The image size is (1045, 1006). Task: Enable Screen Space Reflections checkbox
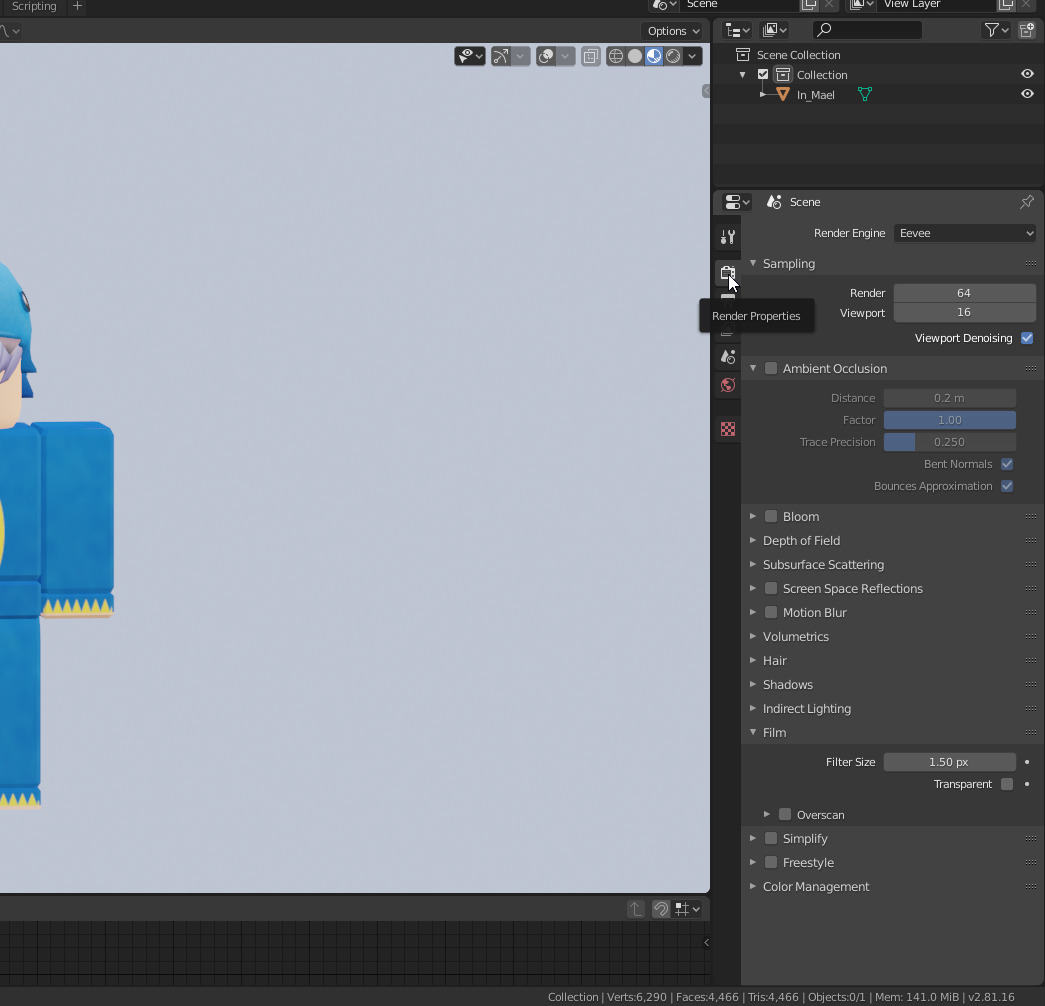771,588
